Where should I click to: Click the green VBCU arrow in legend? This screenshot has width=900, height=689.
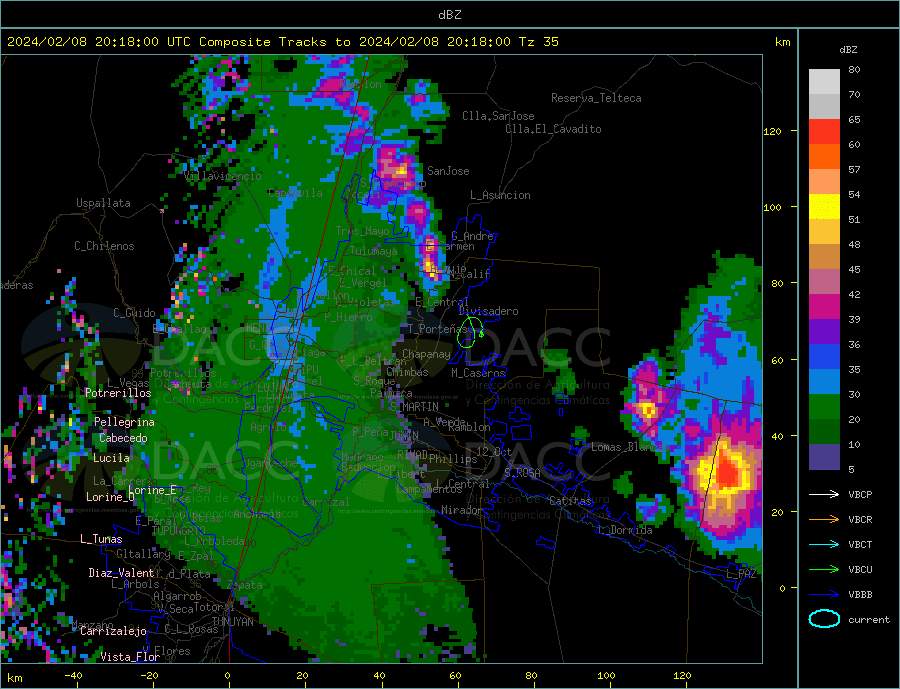824,569
